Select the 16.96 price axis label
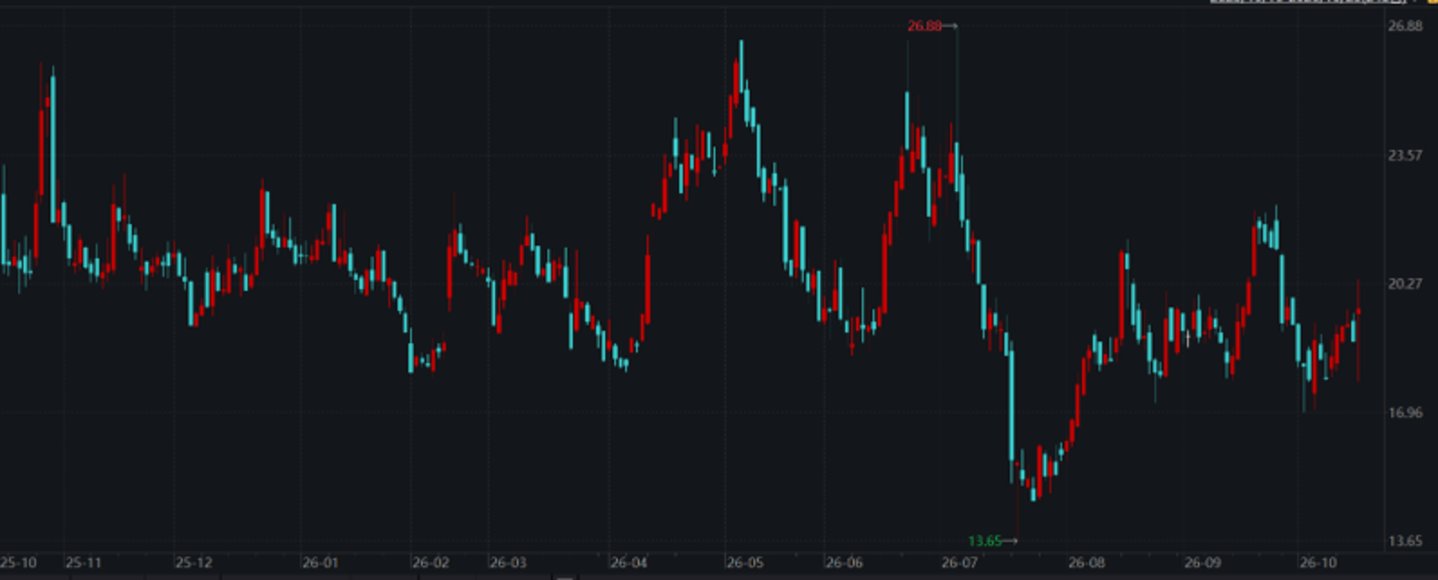The height and width of the screenshot is (580, 1438). (x=1406, y=412)
